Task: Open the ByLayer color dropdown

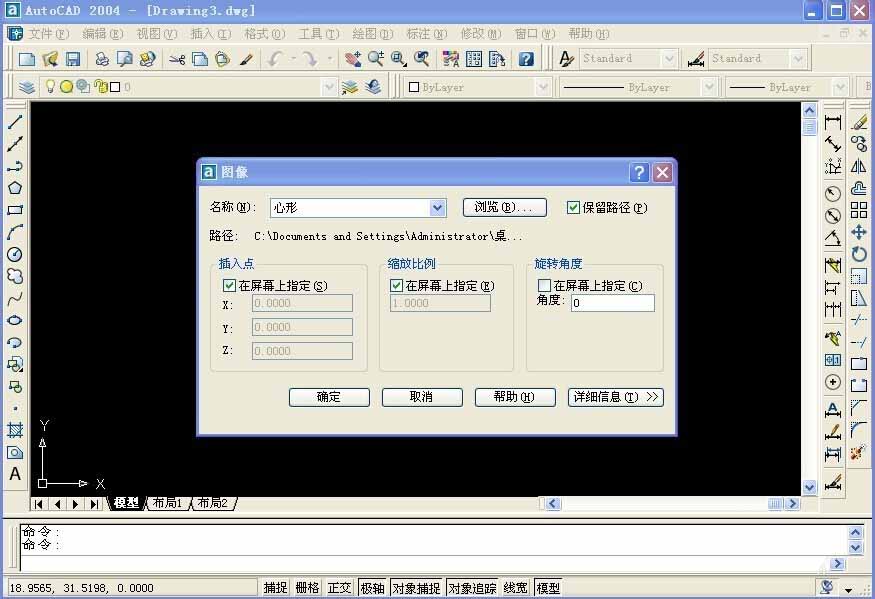Action: [x=542, y=87]
